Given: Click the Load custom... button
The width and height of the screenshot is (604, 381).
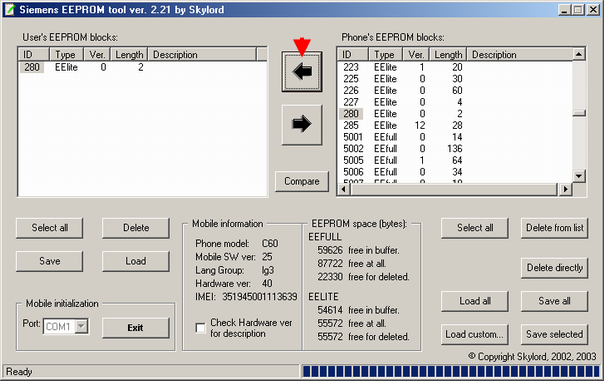Looking at the screenshot, I should 475,334.
